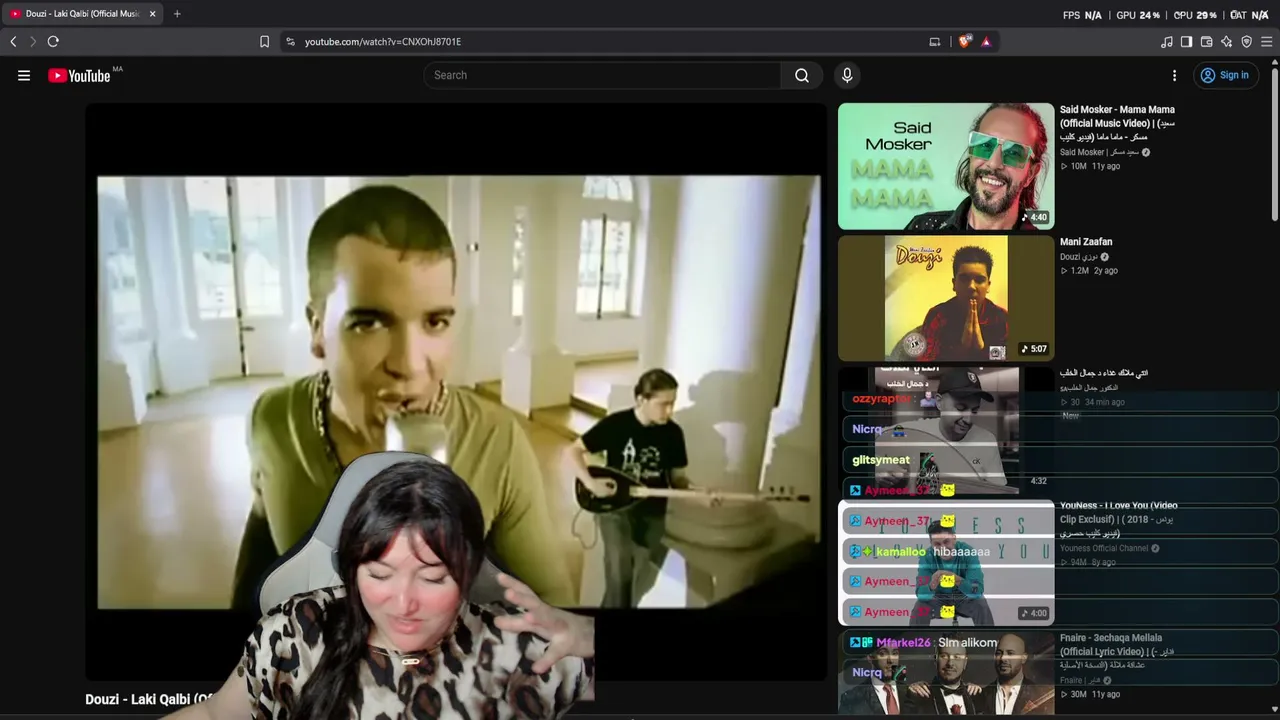This screenshot has width=1280, height=720.
Task: Go back to the previous page
Action: pos(13,42)
